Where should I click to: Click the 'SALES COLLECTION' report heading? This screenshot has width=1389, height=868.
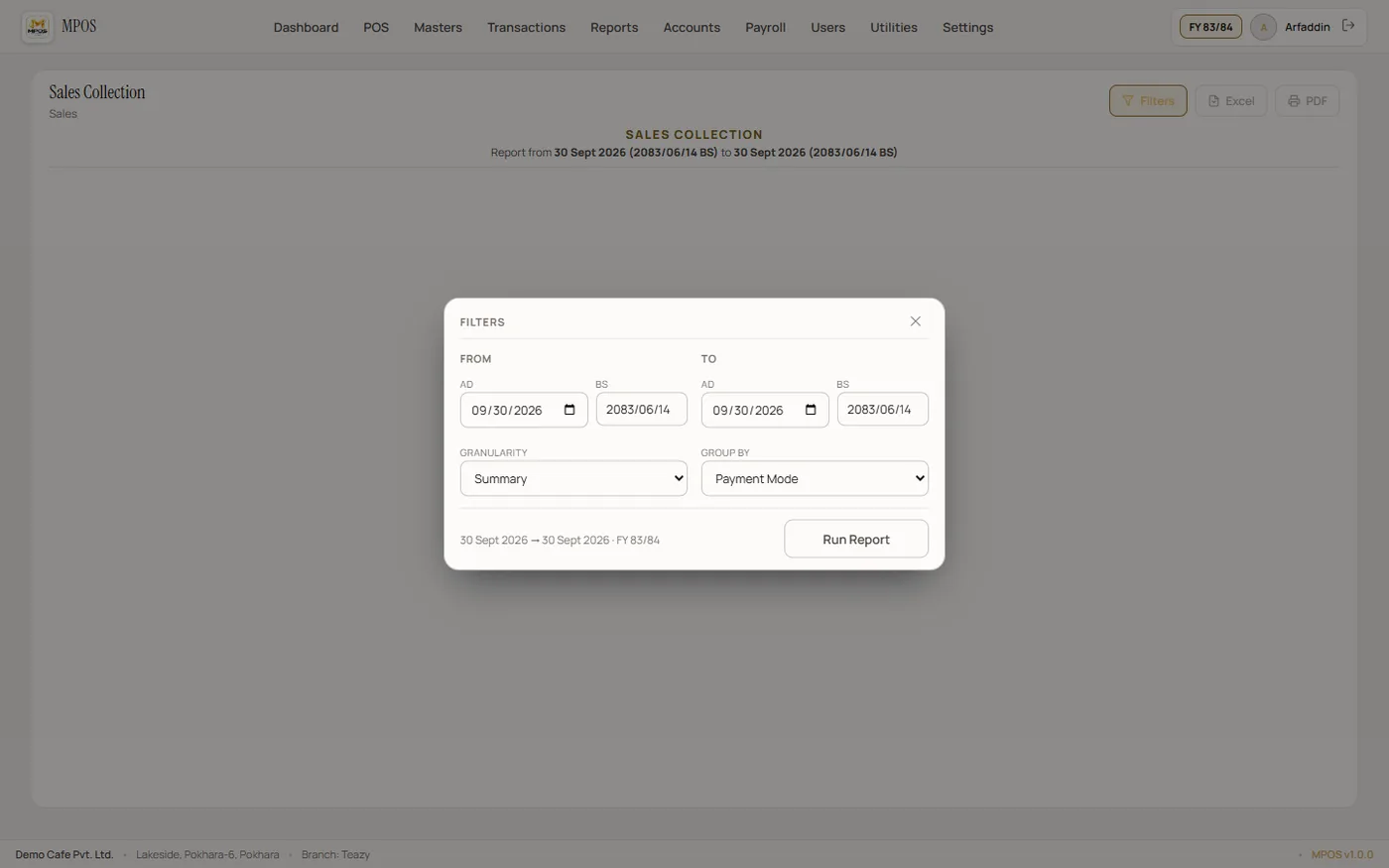tap(694, 134)
